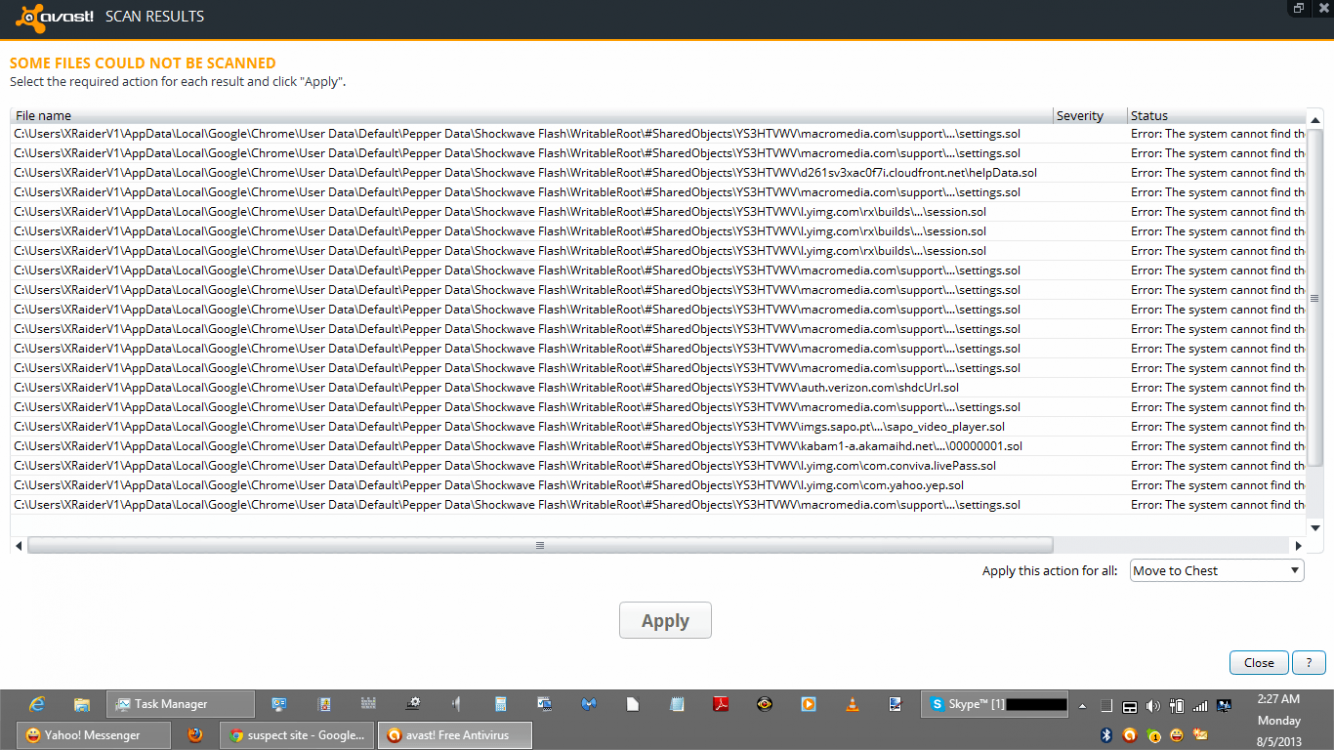The height and width of the screenshot is (750, 1334).
Task: Select the avast! Free Antivirus taskbar button
Action: (455, 735)
